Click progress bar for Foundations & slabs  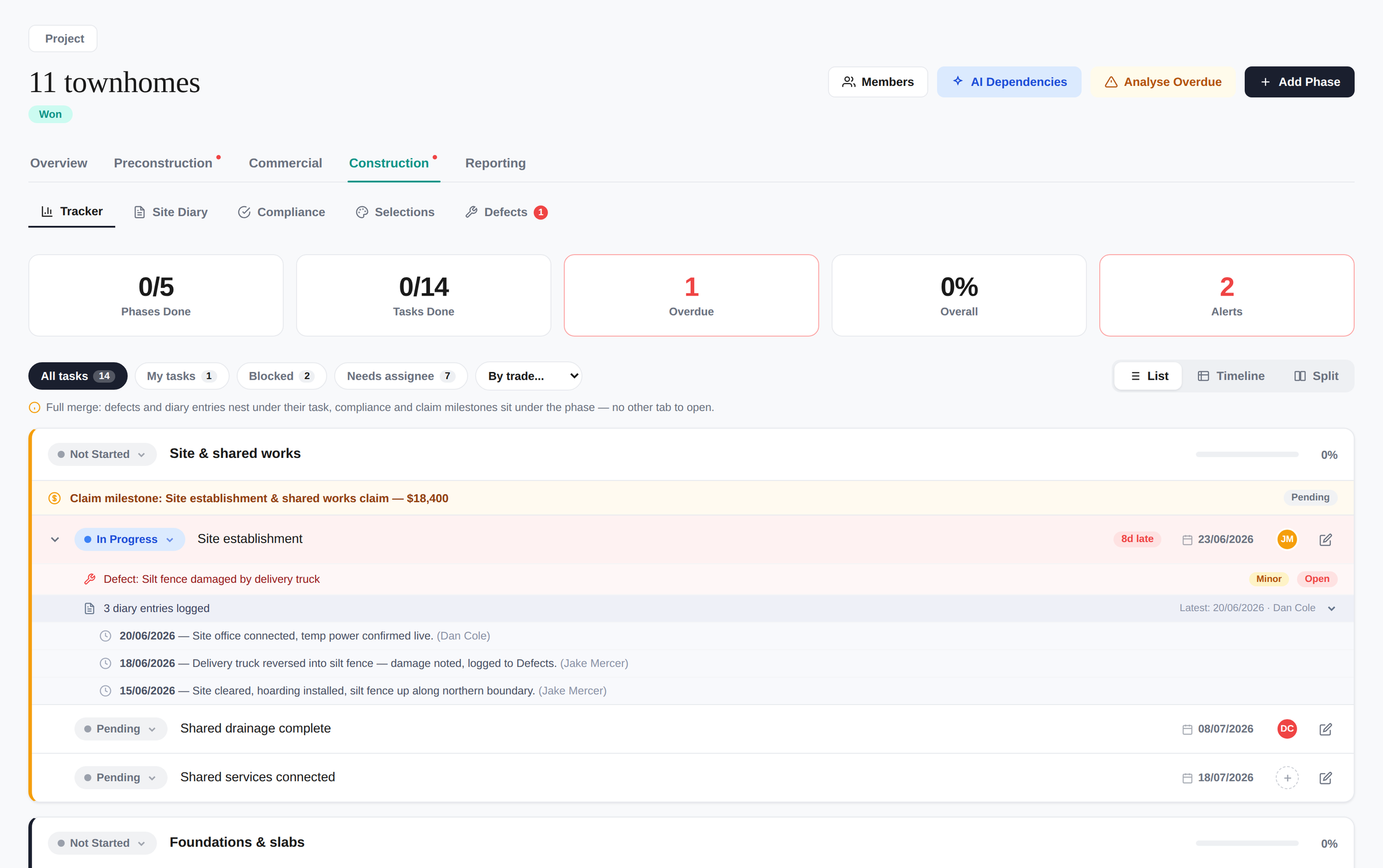[1247, 843]
